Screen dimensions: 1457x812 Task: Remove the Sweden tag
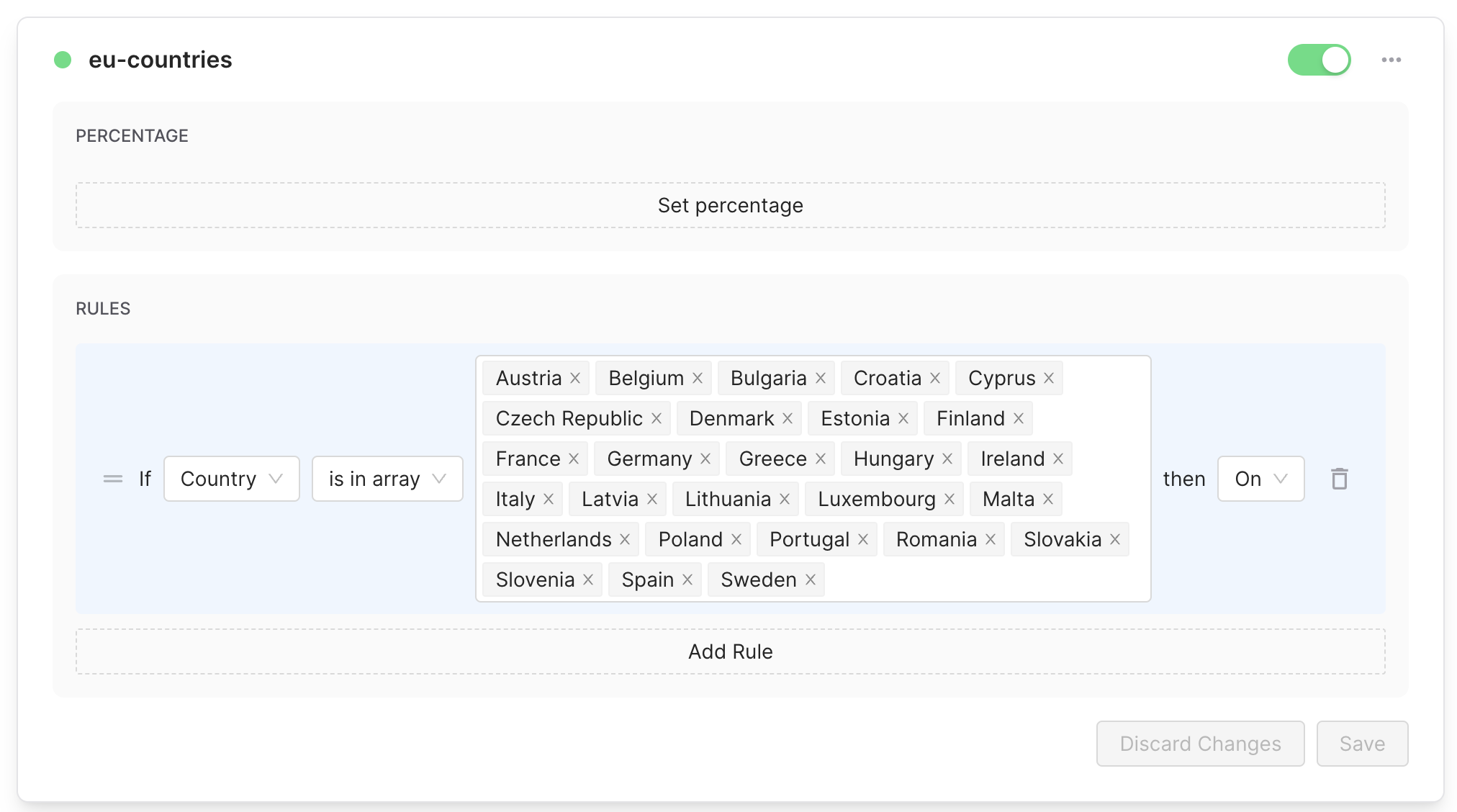[811, 579]
